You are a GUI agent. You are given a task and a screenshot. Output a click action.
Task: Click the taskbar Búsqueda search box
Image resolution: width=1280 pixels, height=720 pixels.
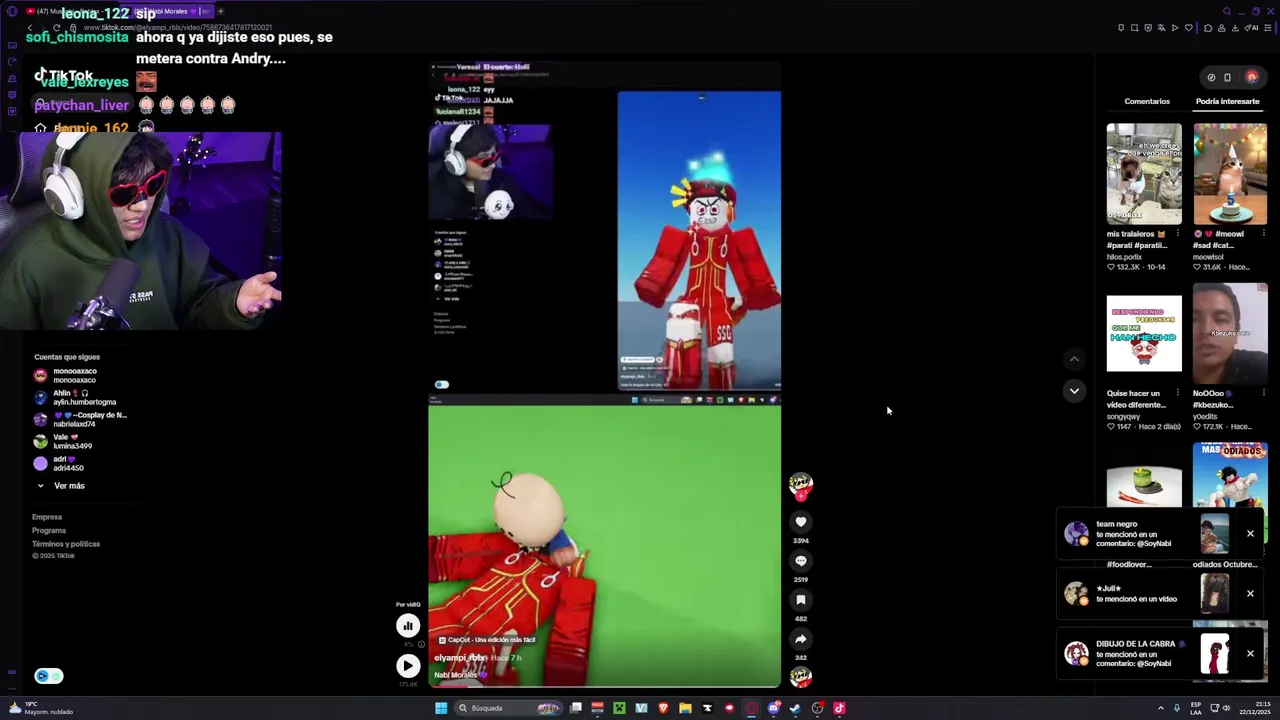point(506,708)
